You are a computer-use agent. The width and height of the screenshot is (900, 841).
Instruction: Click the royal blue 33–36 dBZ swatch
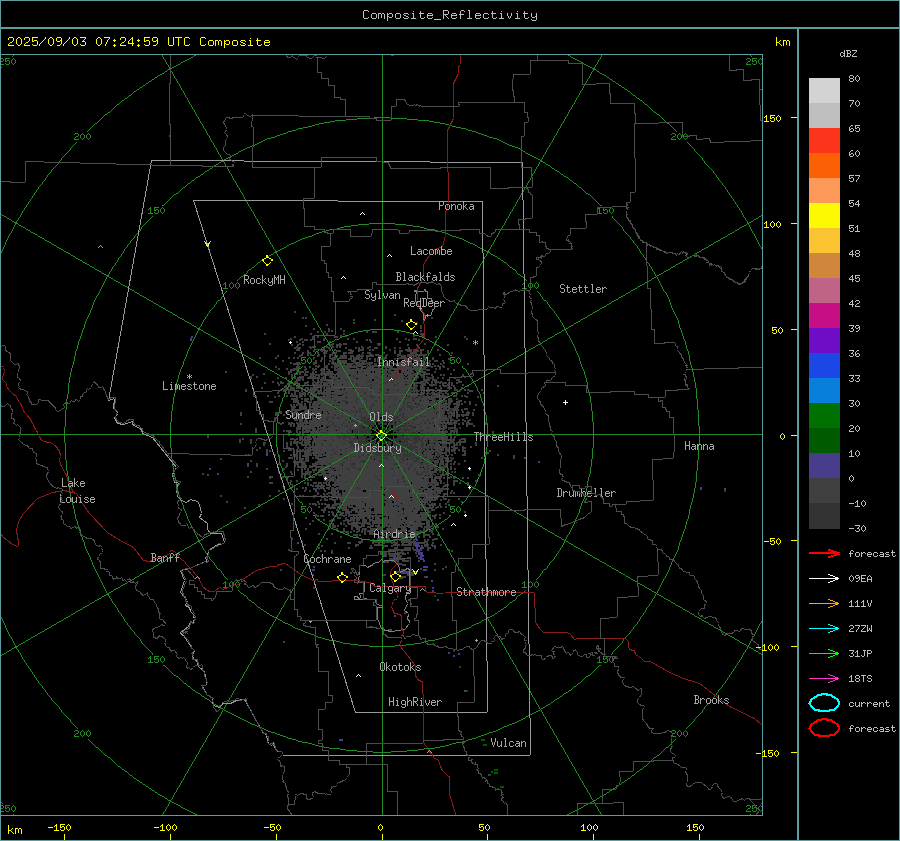tap(824, 366)
